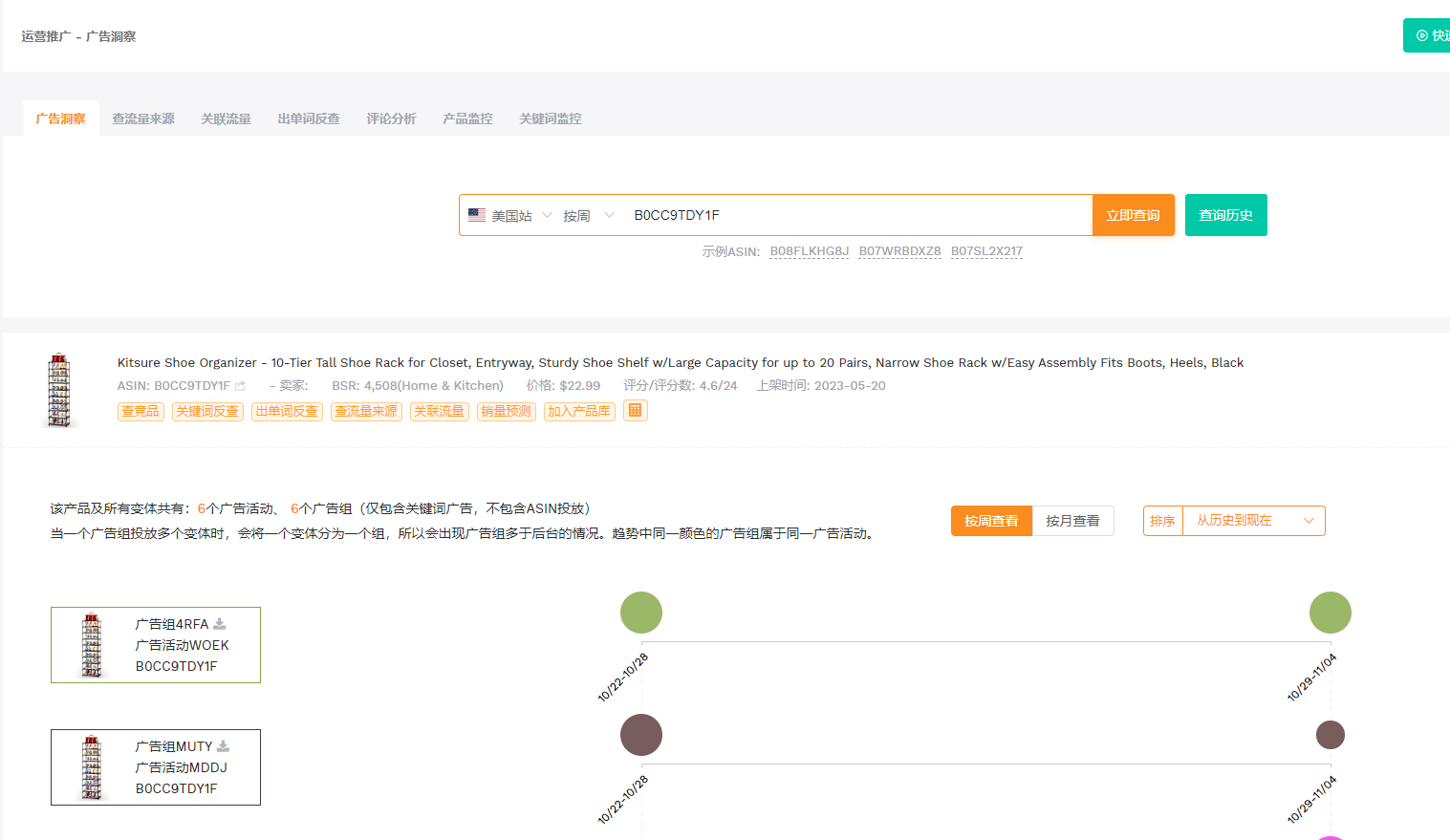Switch to the 查流量来源 tab
The height and width of the screenshot is (840, 1450).
click(x=143, y=118)
